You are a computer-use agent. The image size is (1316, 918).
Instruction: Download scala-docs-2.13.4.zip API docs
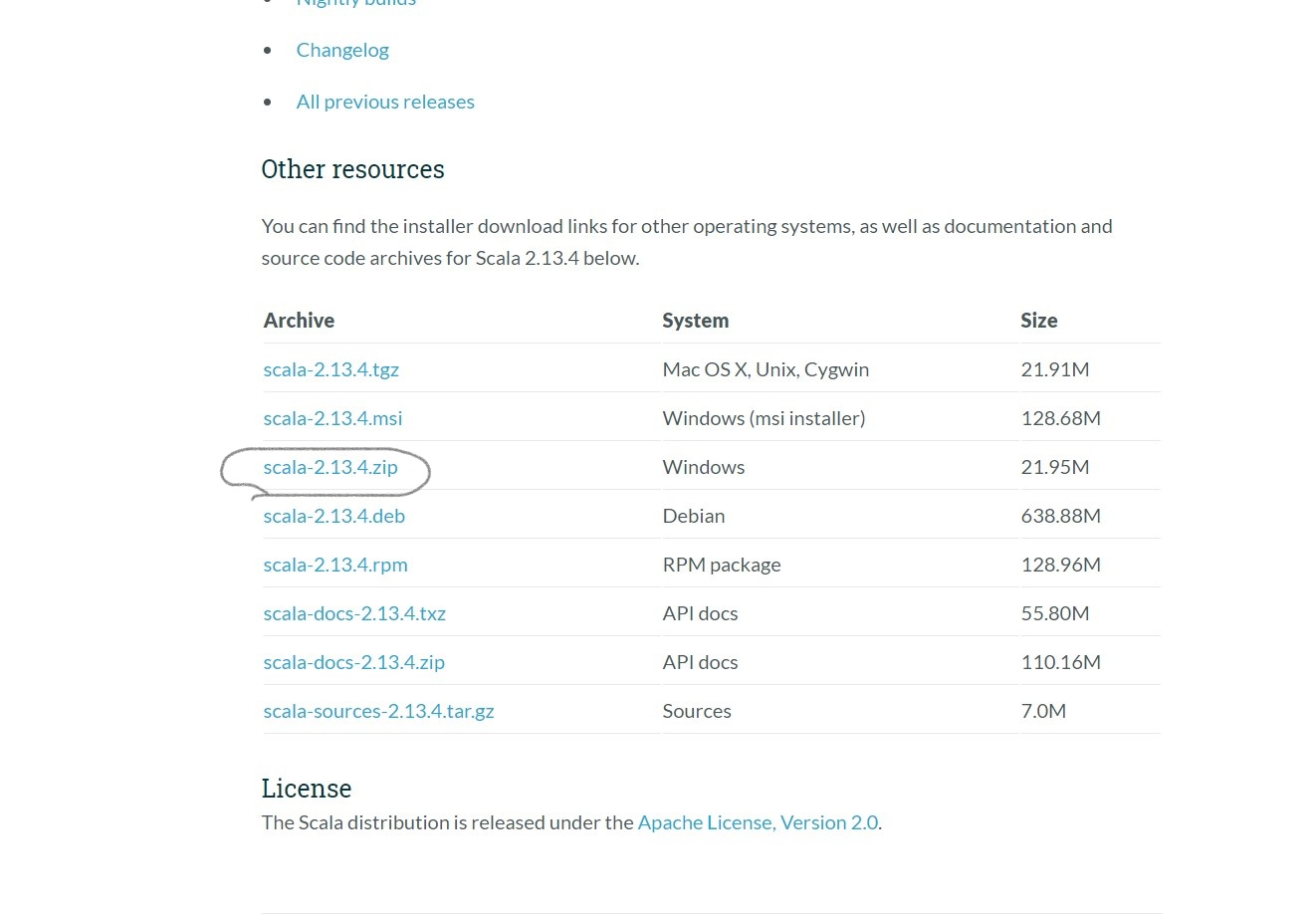[353, 662]
